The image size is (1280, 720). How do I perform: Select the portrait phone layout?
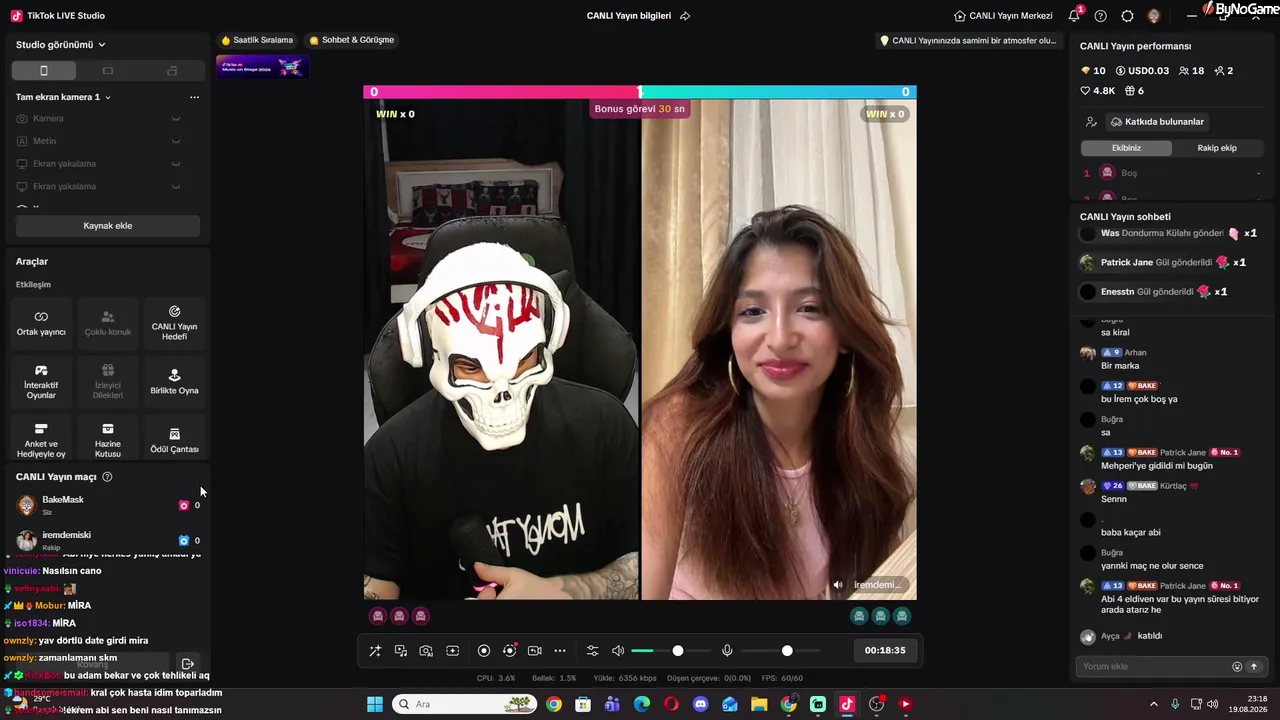[43, 71]
